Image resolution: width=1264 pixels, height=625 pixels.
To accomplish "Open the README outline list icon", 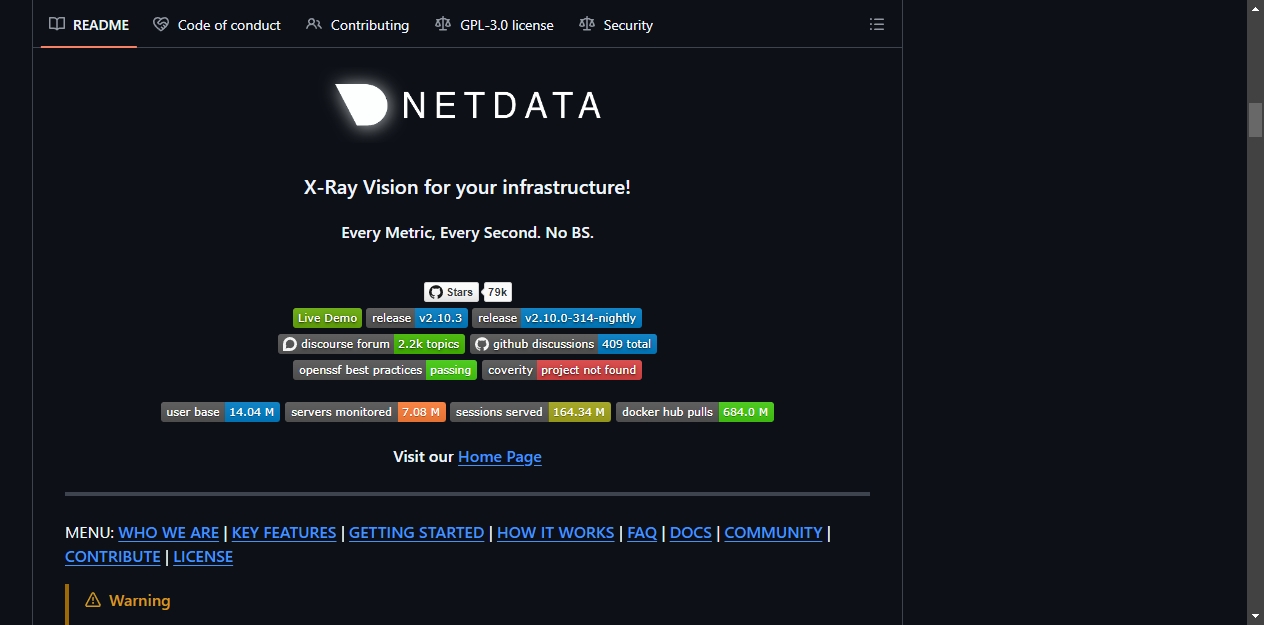I will point(877,25).
